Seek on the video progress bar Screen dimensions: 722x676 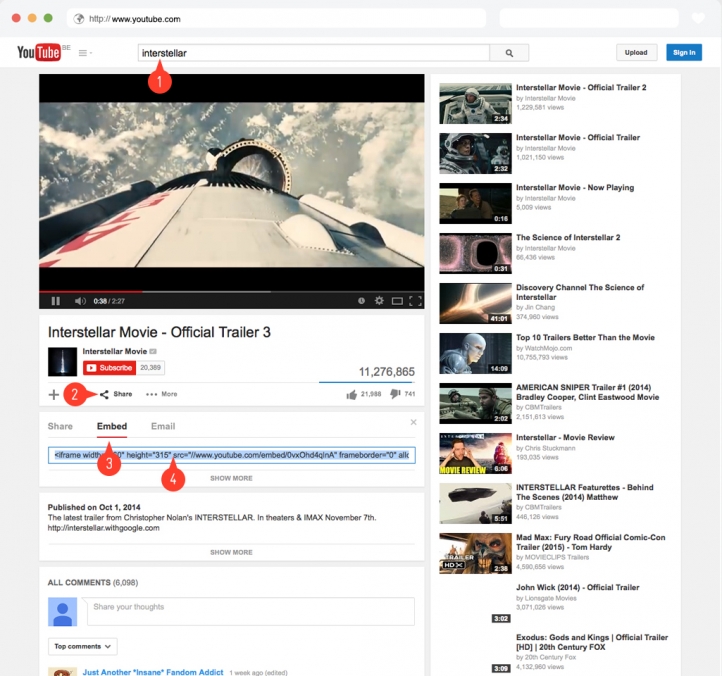(232, 292)
